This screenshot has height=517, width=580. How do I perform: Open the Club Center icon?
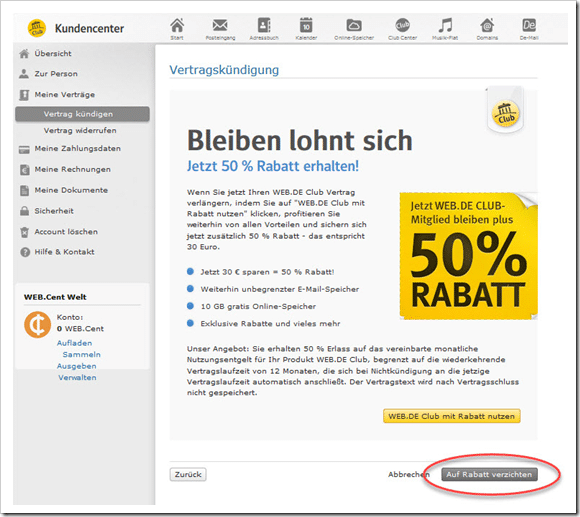coord(402,25)
